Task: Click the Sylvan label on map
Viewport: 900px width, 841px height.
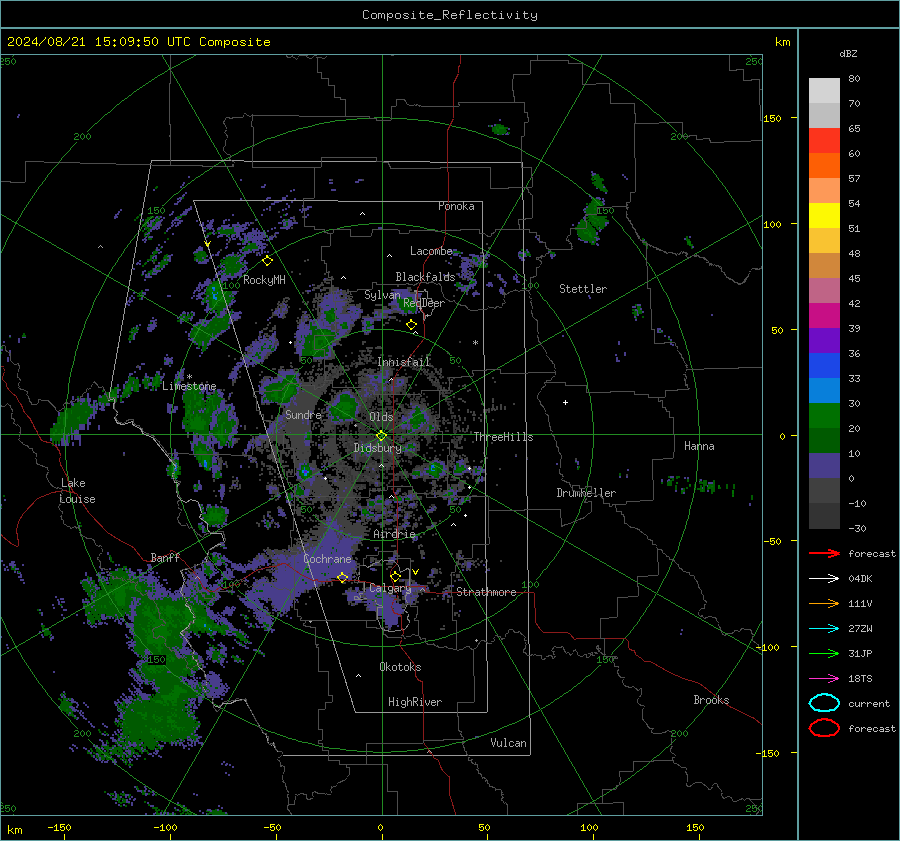Action: coord(382,295)
